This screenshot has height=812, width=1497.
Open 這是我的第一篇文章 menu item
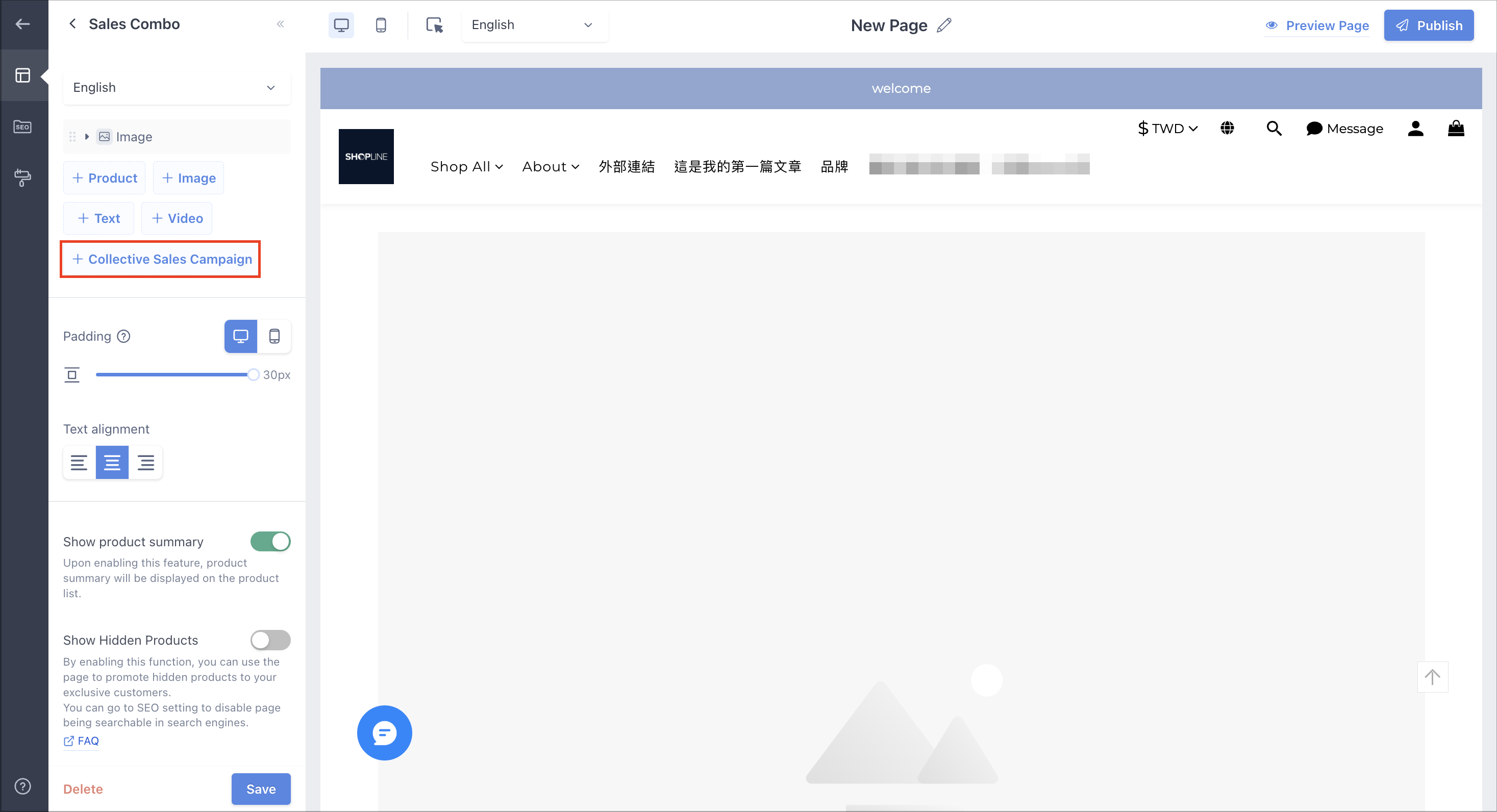tap(737, 167)
